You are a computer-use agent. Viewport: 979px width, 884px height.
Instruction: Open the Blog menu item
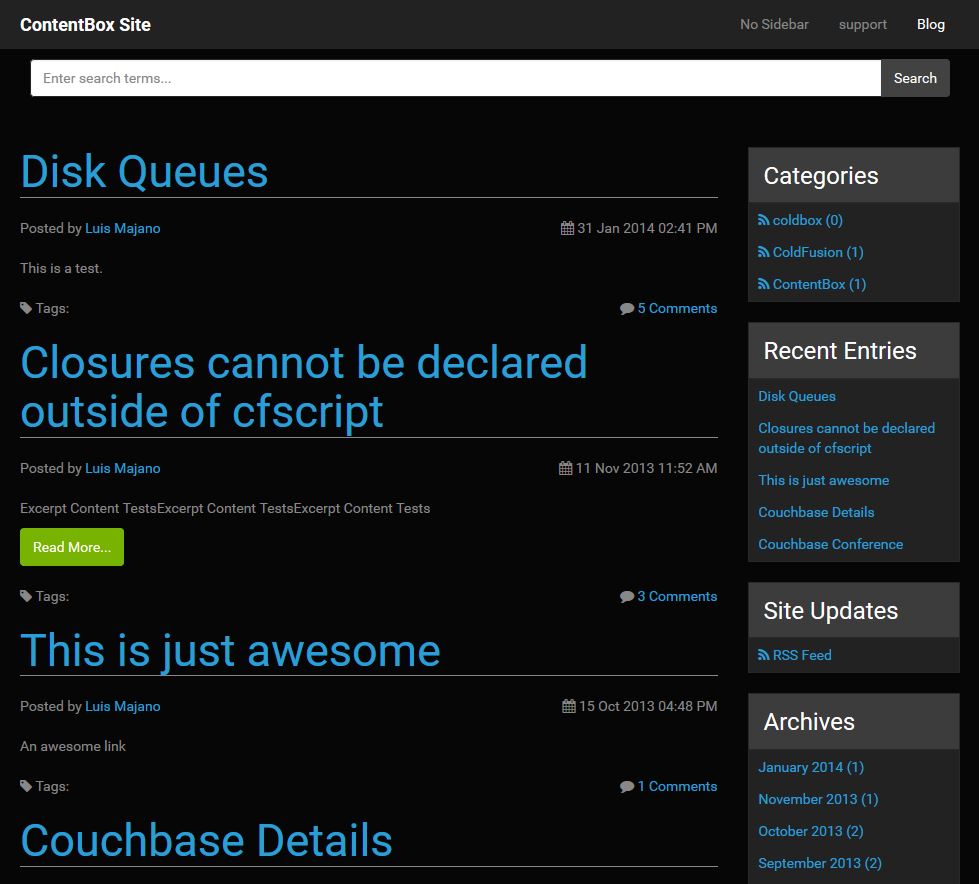930,24
